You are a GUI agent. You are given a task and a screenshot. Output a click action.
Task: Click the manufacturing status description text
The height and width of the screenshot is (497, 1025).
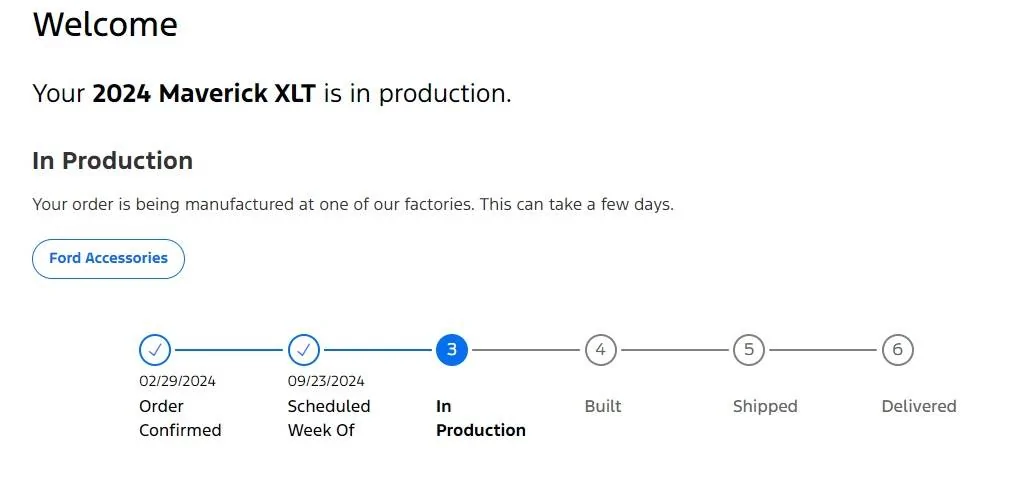[353, 205]
